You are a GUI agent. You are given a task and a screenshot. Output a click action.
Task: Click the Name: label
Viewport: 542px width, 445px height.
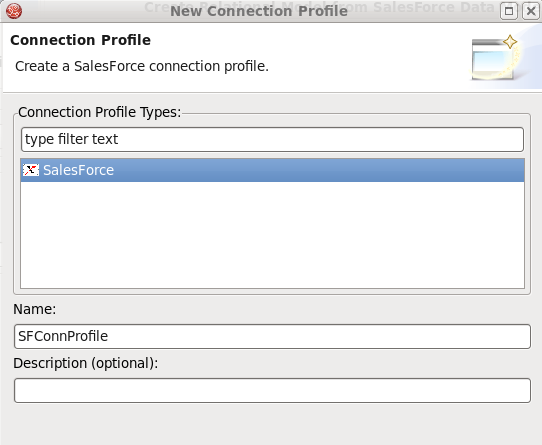coord(35,309)
